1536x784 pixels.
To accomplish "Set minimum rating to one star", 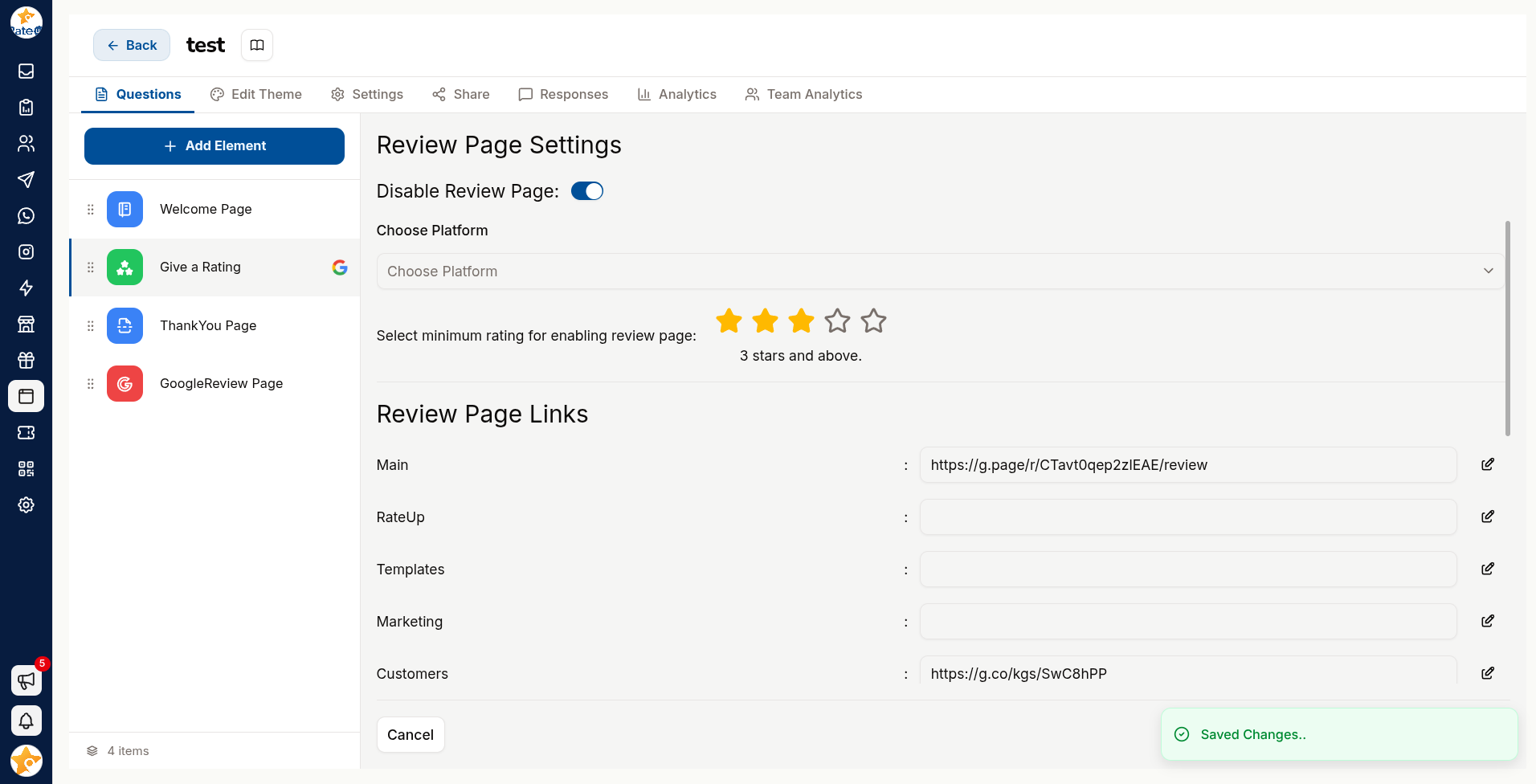I will [x=729, y=321].
